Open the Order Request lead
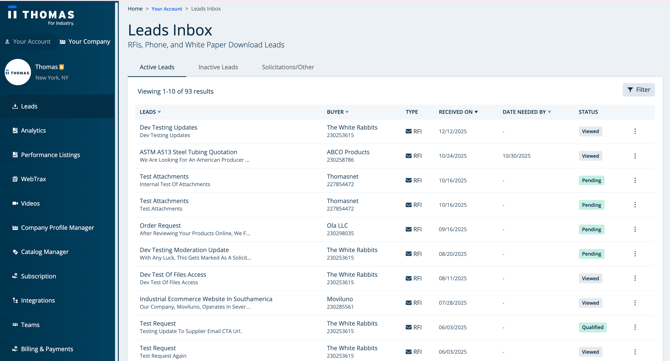The height and width of the screenshot is (361, 670). tap(160, 226)
